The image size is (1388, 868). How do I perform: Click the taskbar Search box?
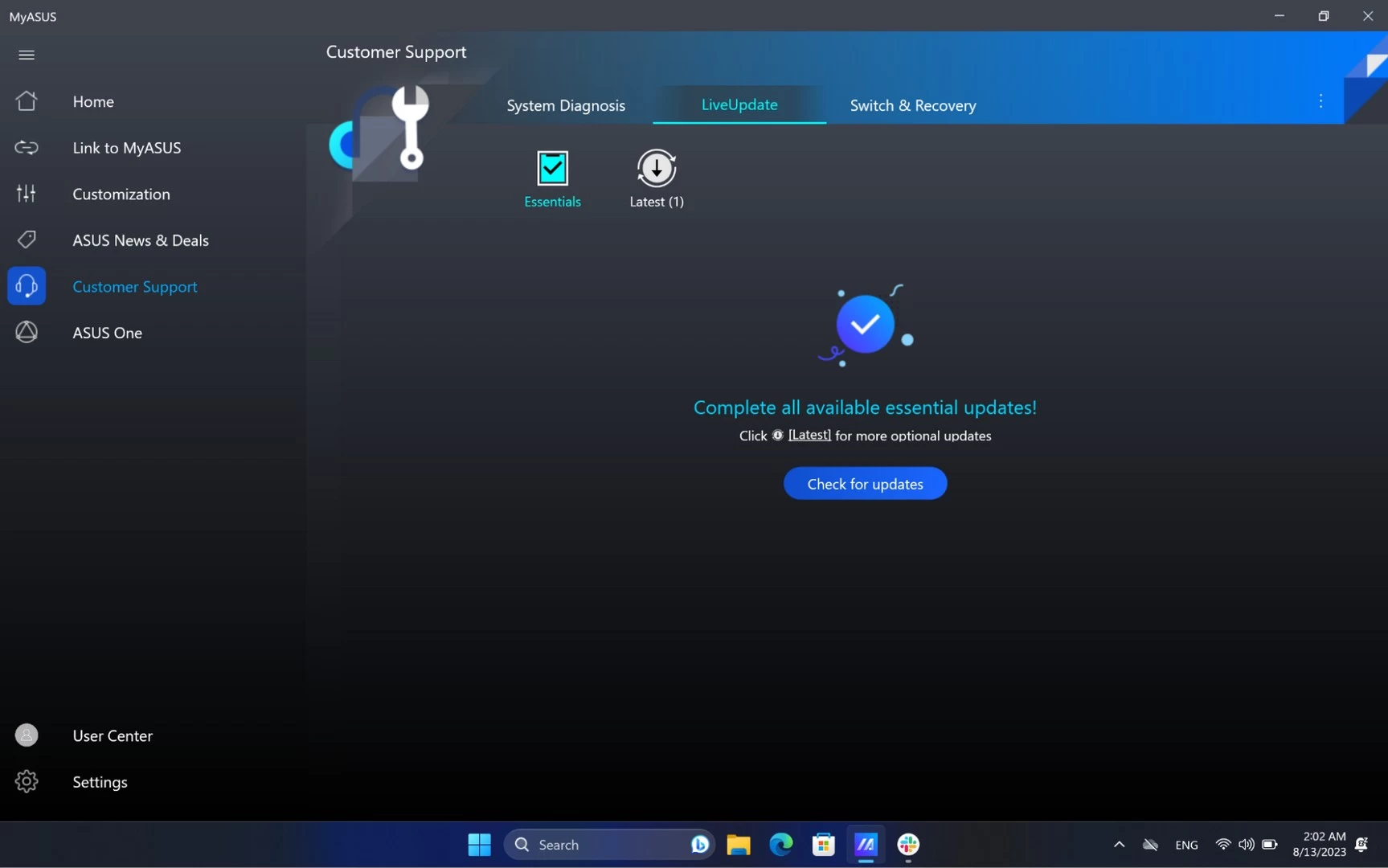[x=608, y=844]
